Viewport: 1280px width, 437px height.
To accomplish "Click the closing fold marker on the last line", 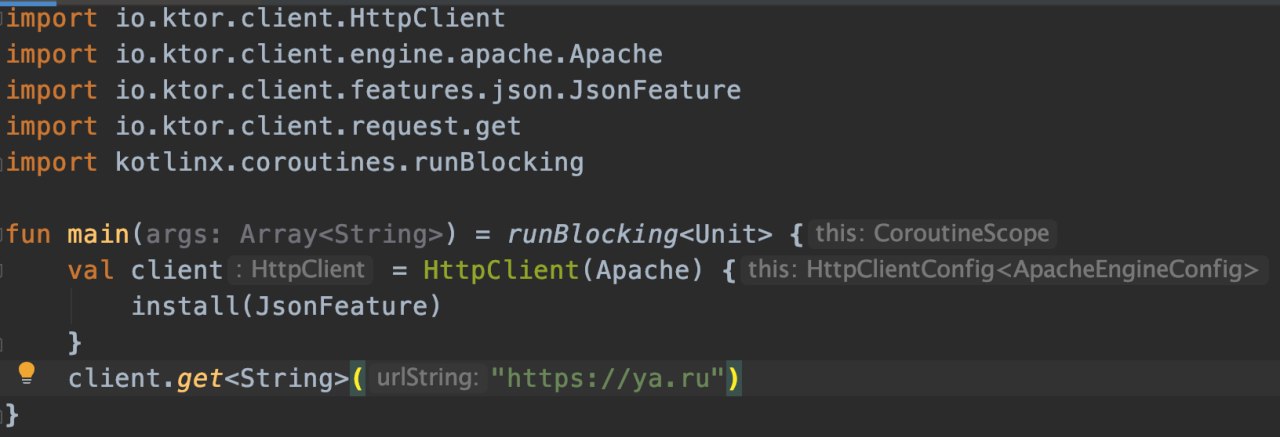I will click(3, 415).
